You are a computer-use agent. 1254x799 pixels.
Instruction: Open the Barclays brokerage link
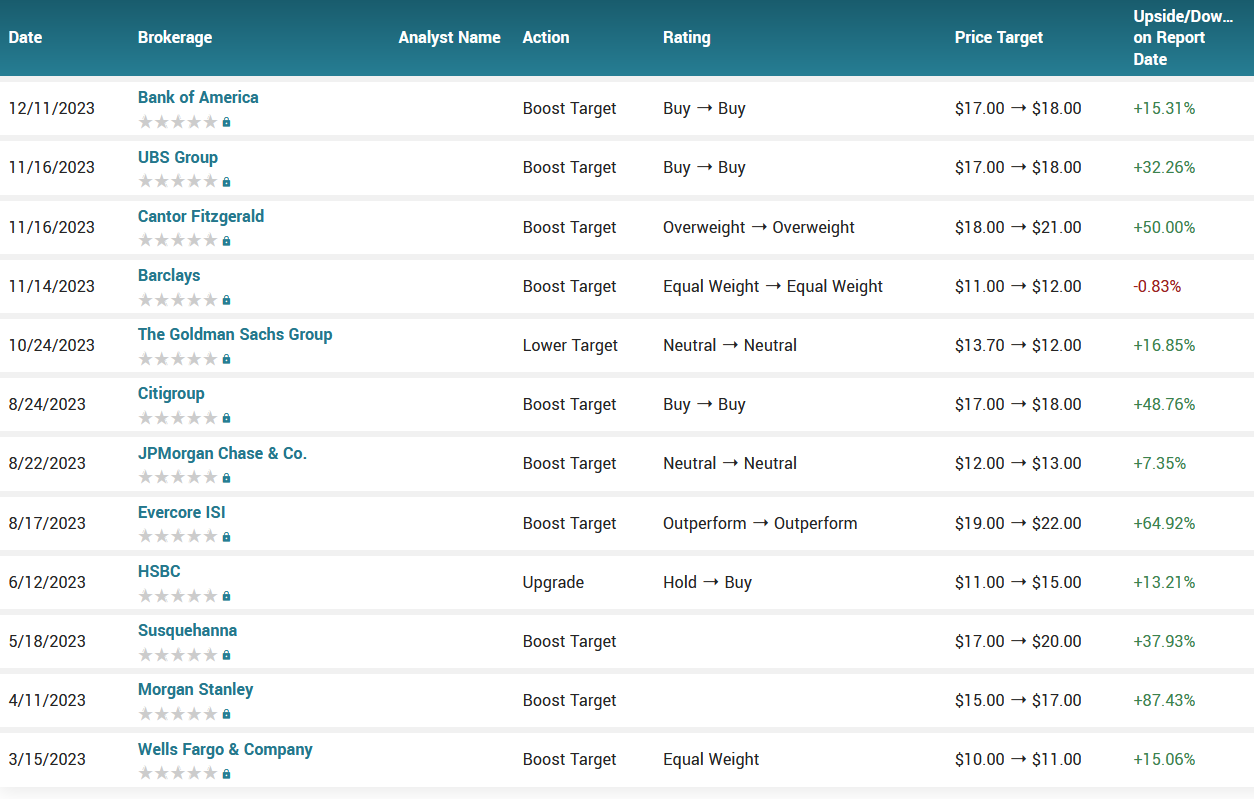click(169, 275)
